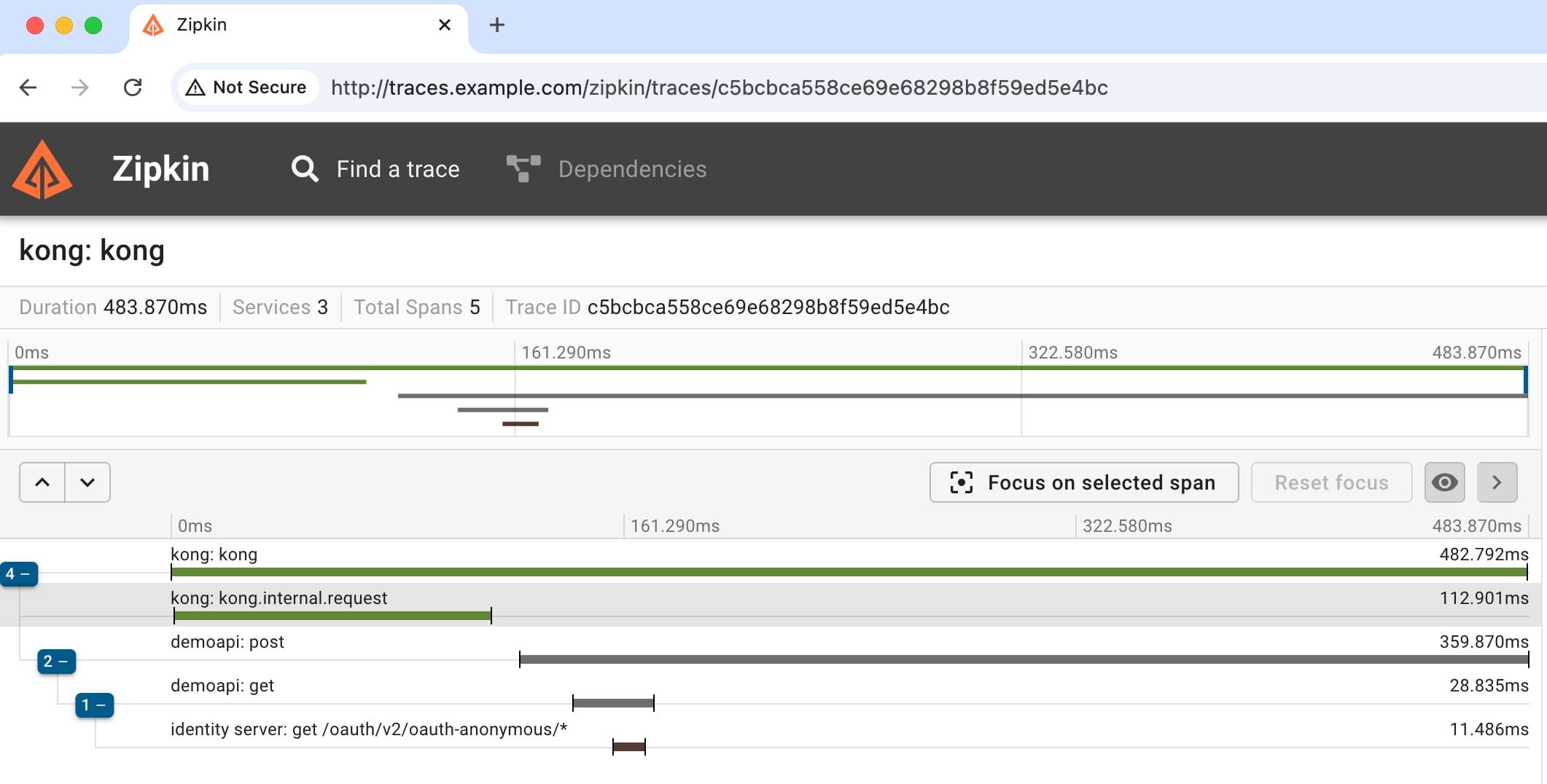Click the Not Secure warning icon
This screenshot has height=784, width=1547.
click(x=195, y=87)
